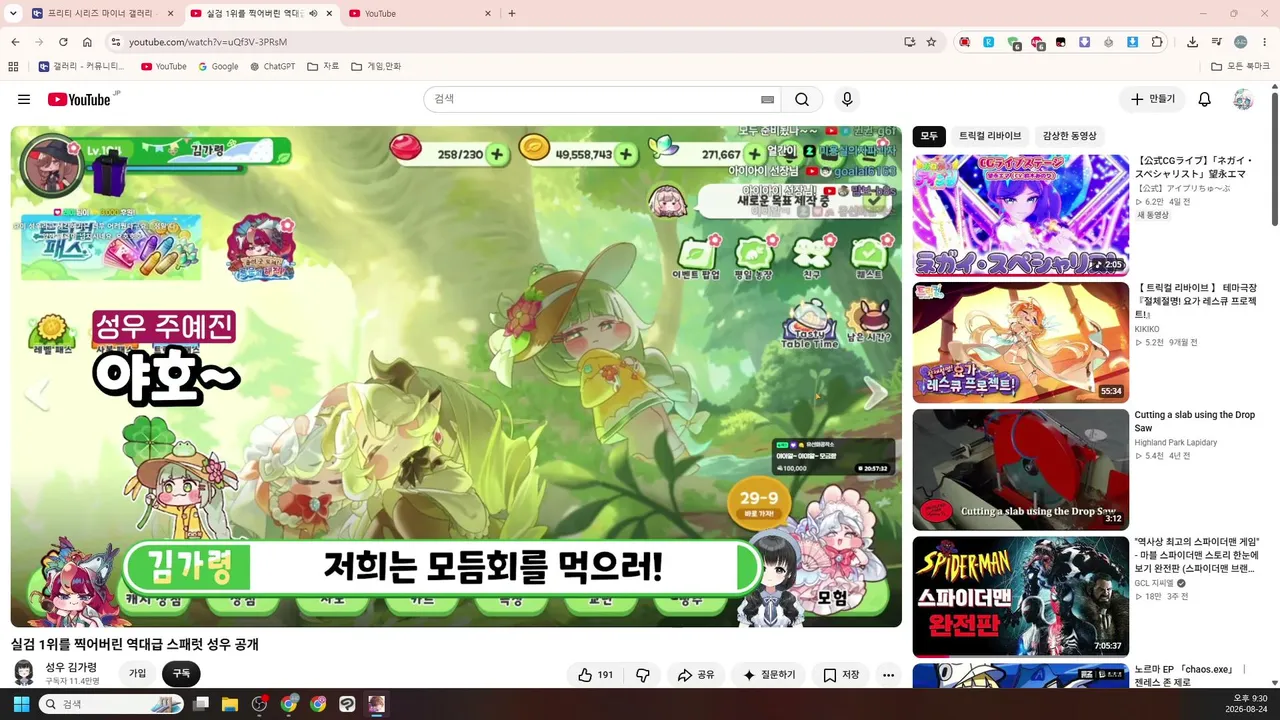Open the YouTube account avatar menu

[x=1243, y=99]
